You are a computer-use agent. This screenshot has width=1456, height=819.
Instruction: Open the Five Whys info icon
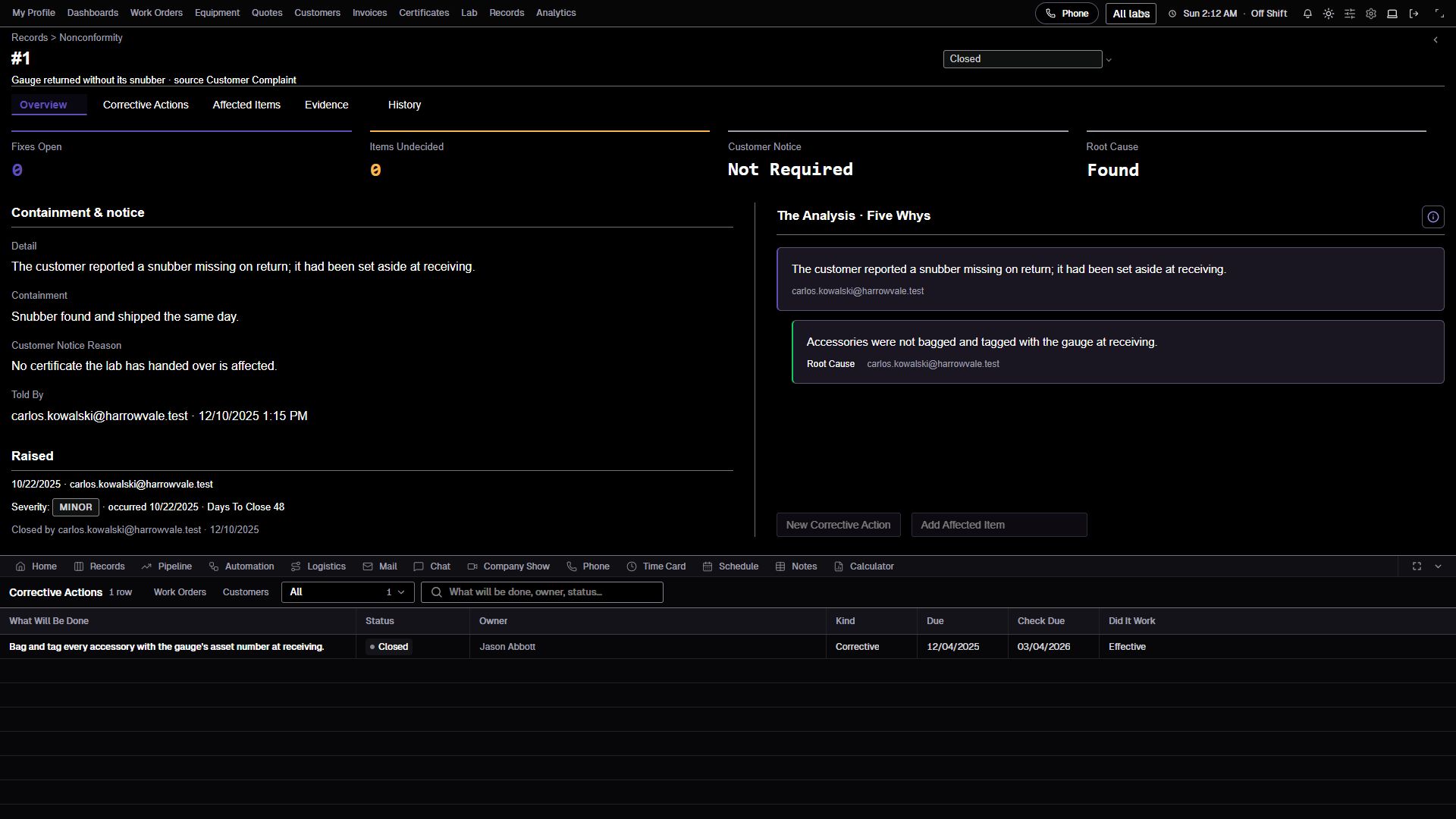1432,217
